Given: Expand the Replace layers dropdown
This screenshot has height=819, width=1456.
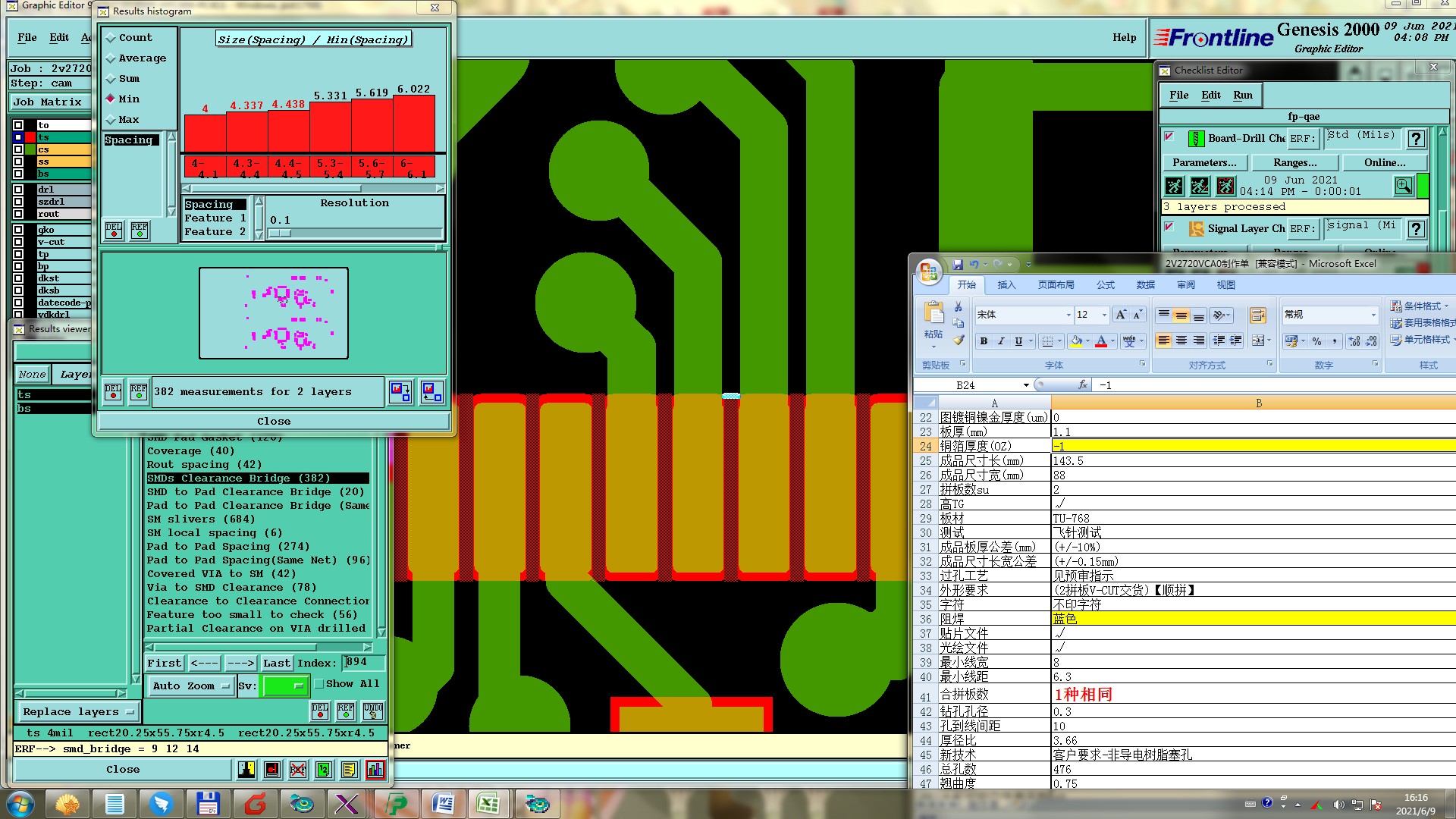Looking at the screenshot, I should (x=77, y=711).
